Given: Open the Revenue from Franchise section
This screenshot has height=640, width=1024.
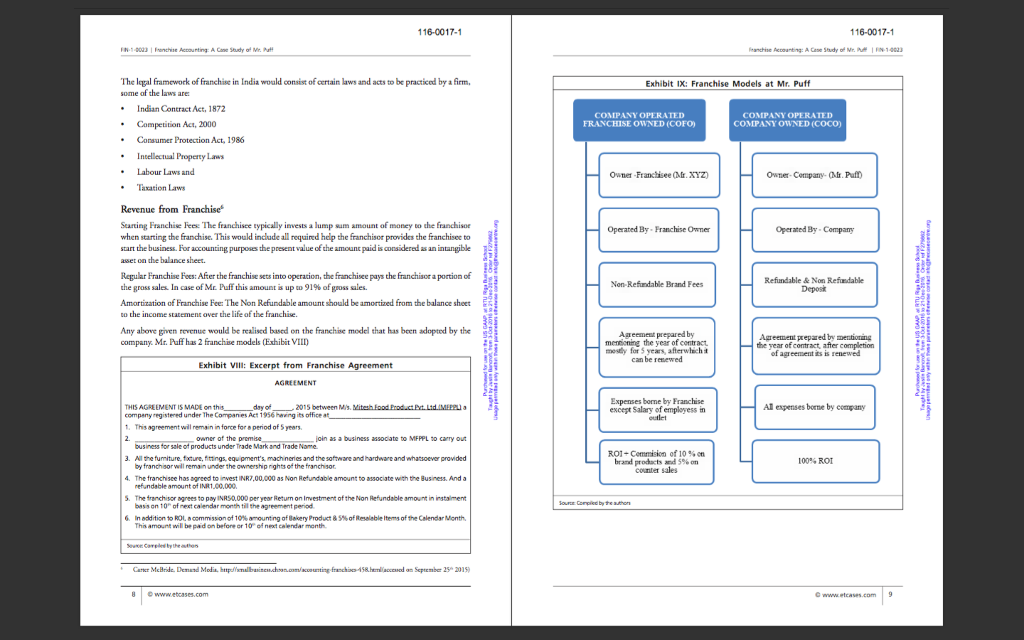Looking at the screenshot, I should point(172,207).
